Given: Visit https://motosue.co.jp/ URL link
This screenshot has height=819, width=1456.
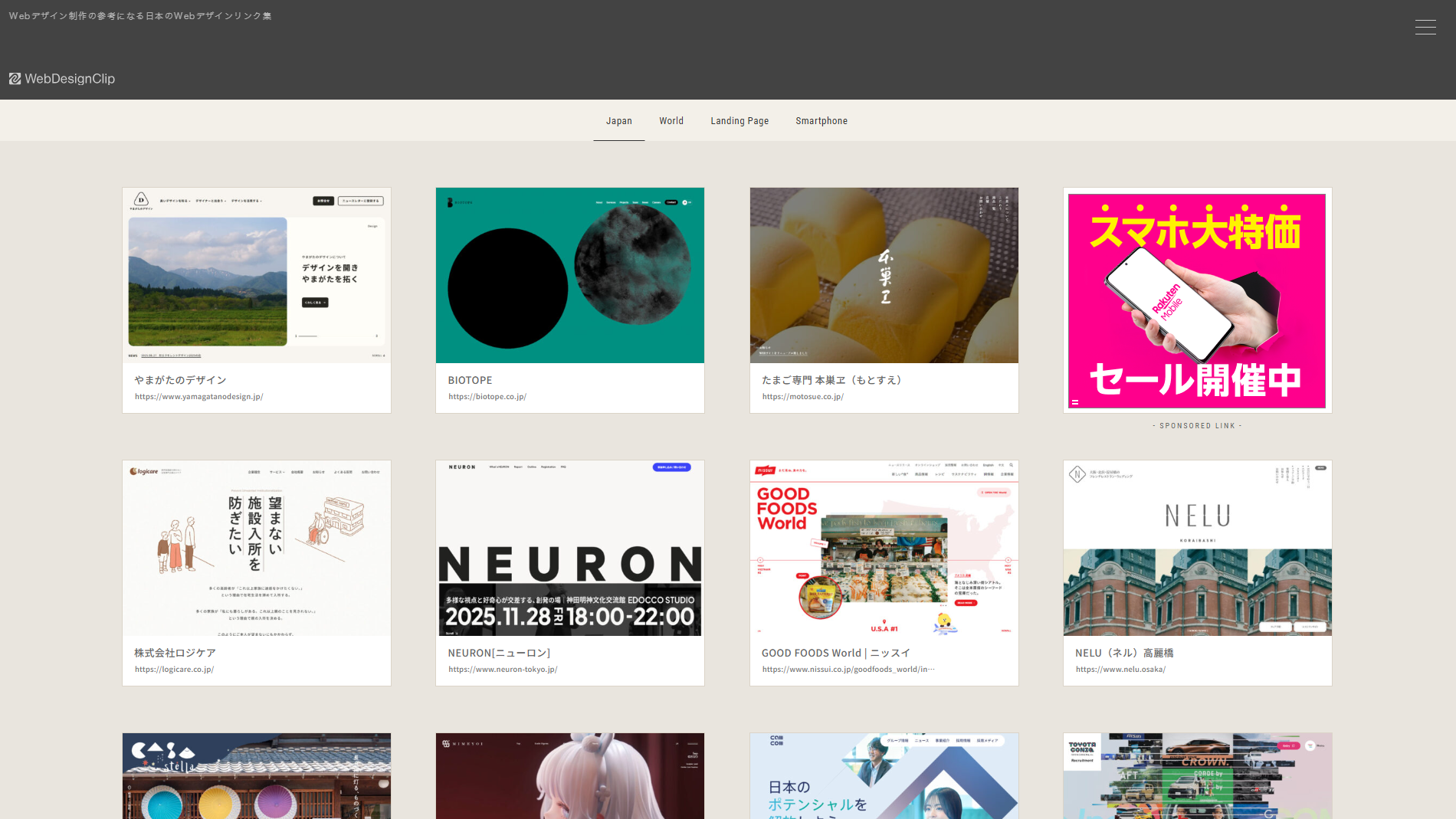Looking at the screenshot, I should point(803,397).
